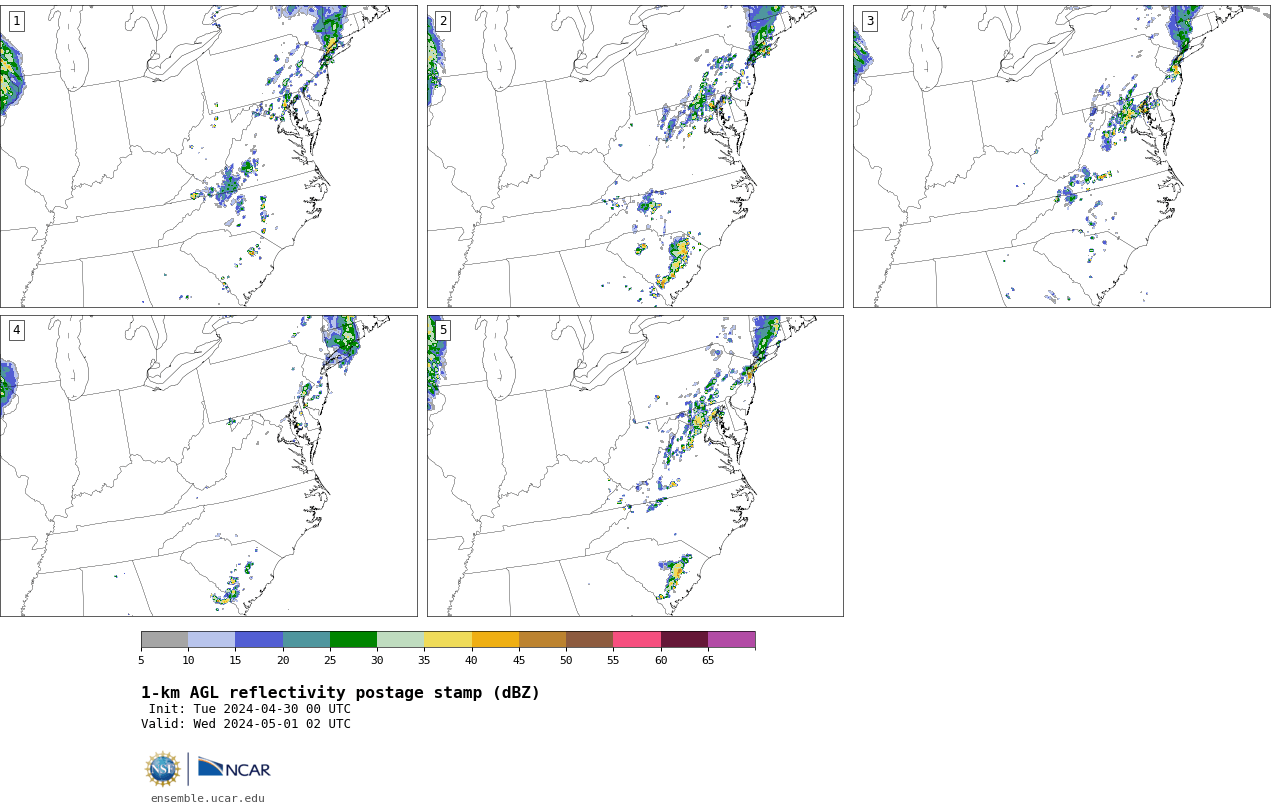Click the tan-brown 45-50 dBZ swatch
The height and width of the screenshot is (809, 1280).
pos(542,640)
